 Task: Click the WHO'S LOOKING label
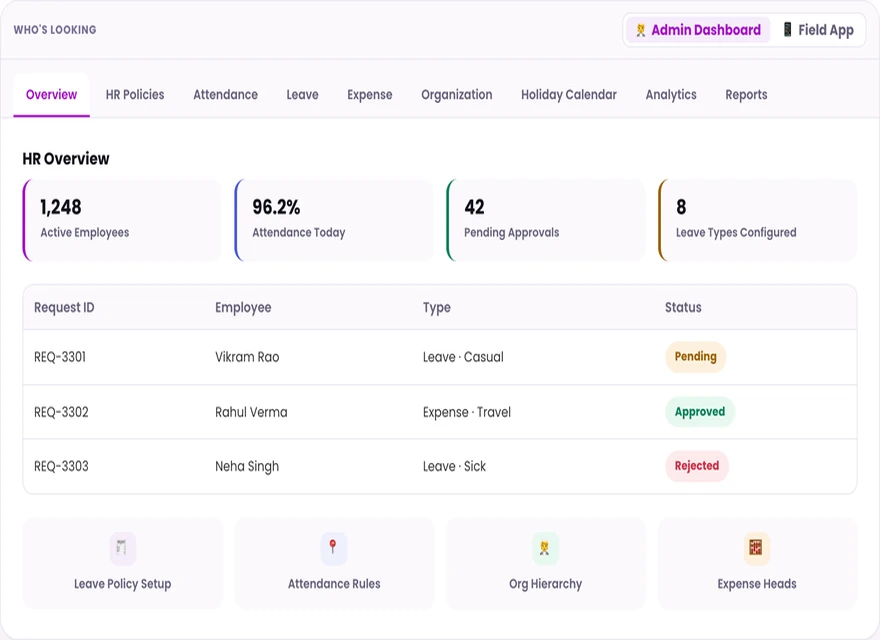(x=55, y=30)
